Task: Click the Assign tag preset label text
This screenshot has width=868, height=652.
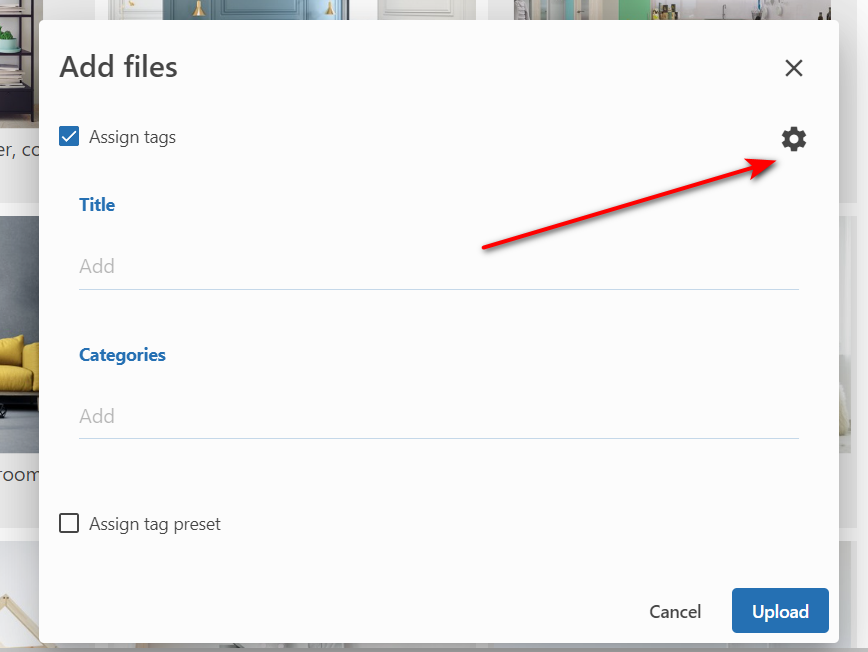Action: tap(155, 524)
